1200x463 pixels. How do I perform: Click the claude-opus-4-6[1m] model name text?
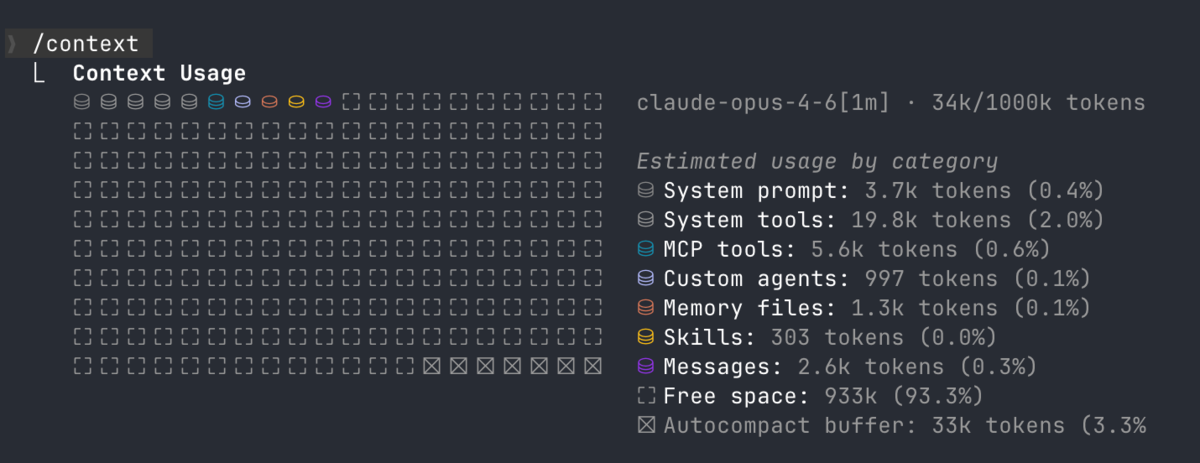click(x=762, y=102)
